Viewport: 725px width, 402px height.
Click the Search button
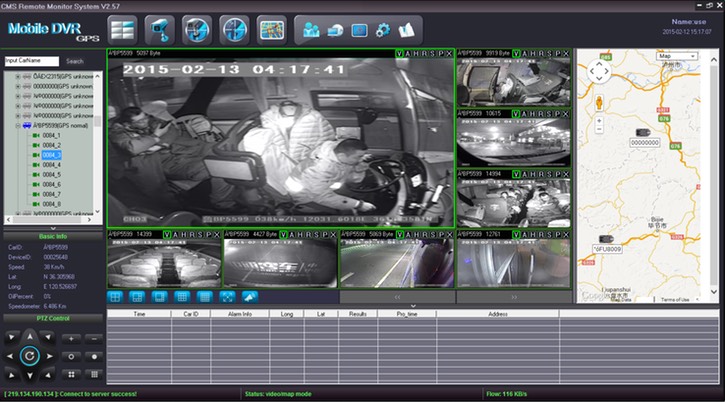pyautogui.click(x=75, y=61)
